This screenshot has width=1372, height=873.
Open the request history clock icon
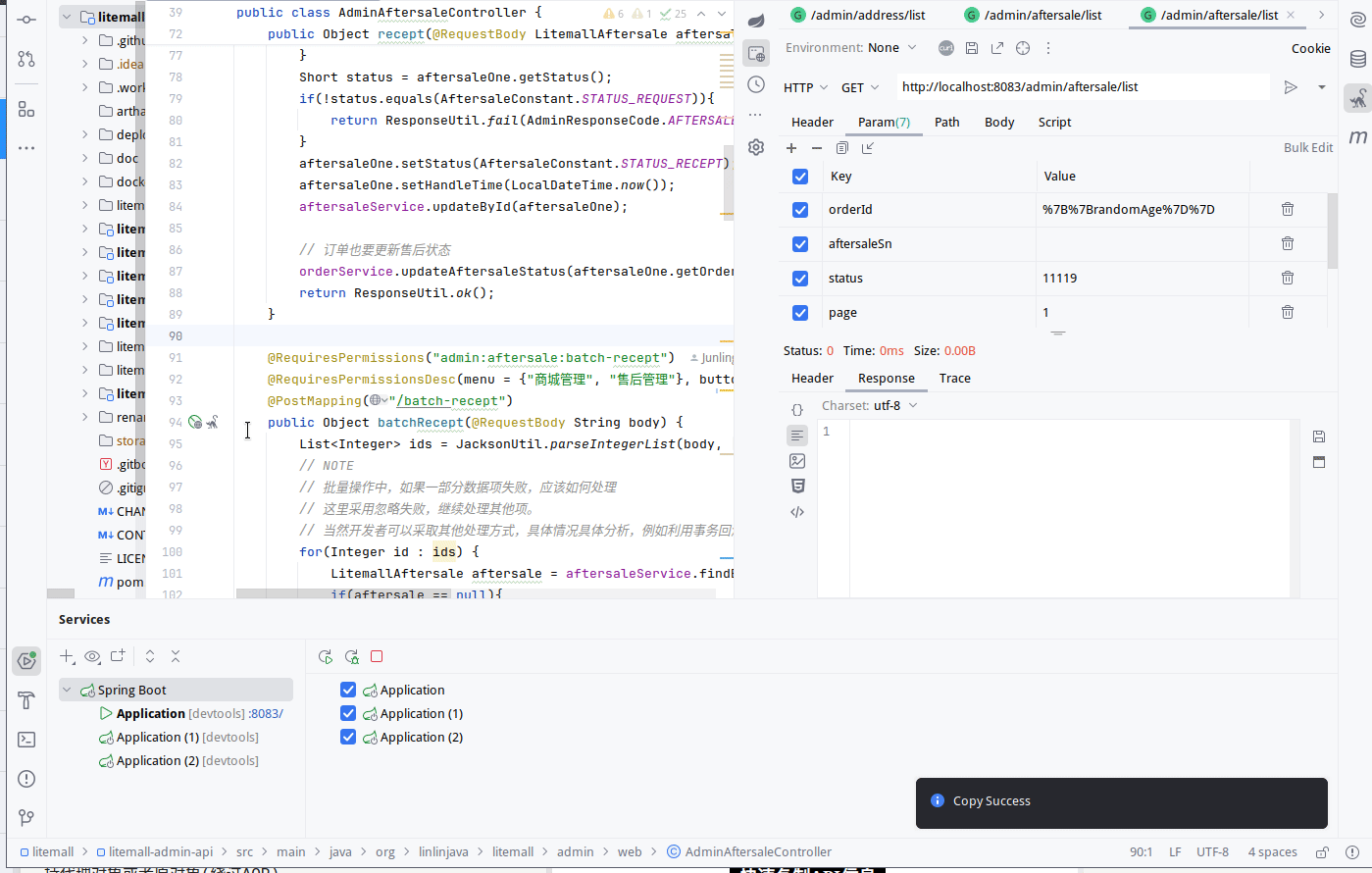tap(756, 84)
